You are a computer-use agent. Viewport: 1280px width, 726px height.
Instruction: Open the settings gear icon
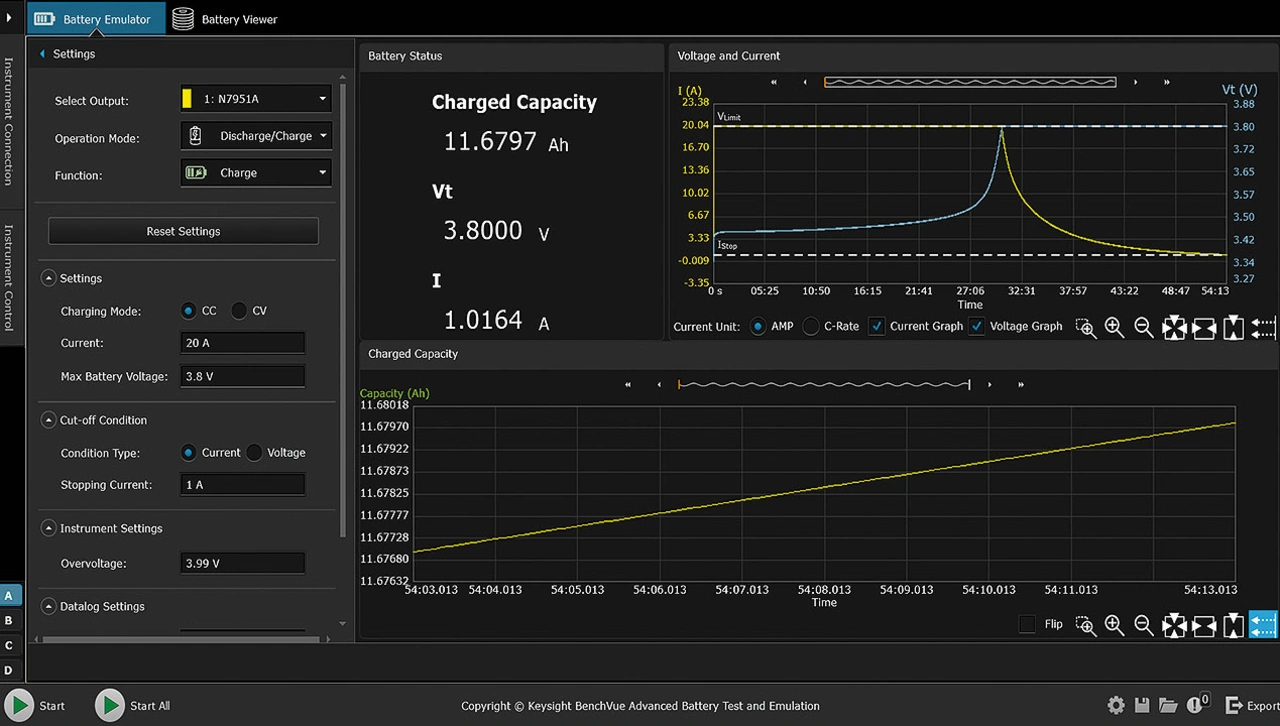(x=1116, y=705)
